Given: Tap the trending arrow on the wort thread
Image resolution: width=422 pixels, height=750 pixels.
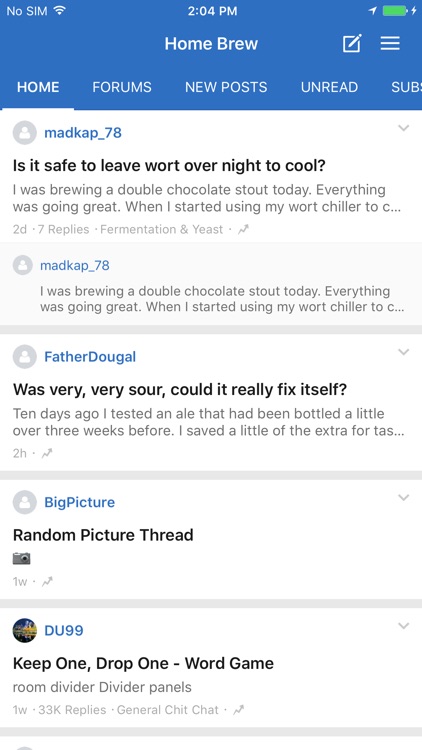Looking at the screenshot, I should 244,230.
